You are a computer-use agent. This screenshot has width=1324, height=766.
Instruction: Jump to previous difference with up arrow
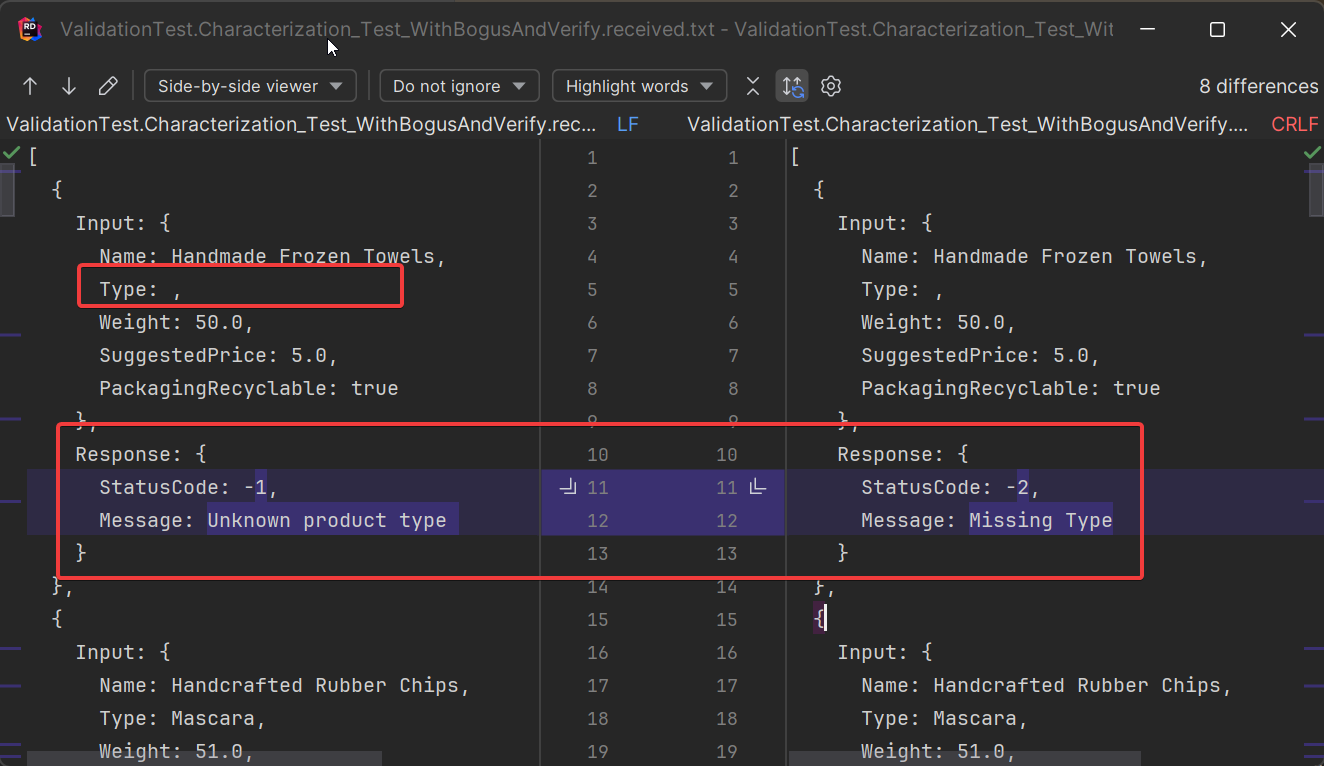tap(29, 86)
